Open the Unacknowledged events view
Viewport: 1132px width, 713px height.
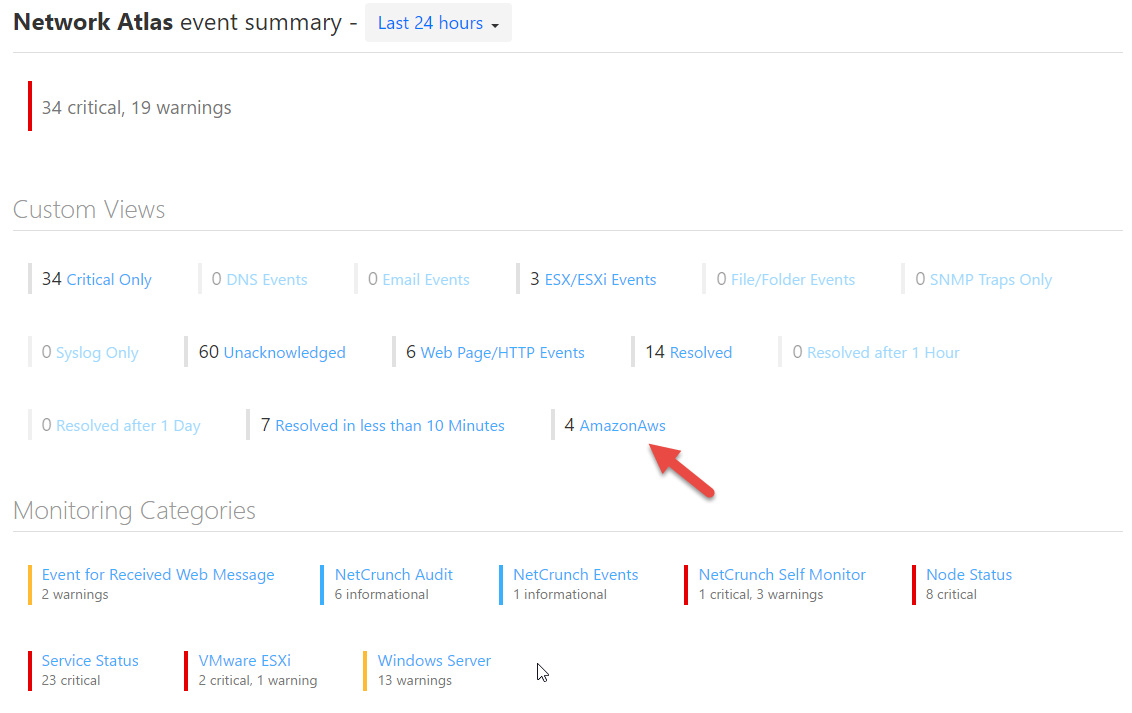283,352
